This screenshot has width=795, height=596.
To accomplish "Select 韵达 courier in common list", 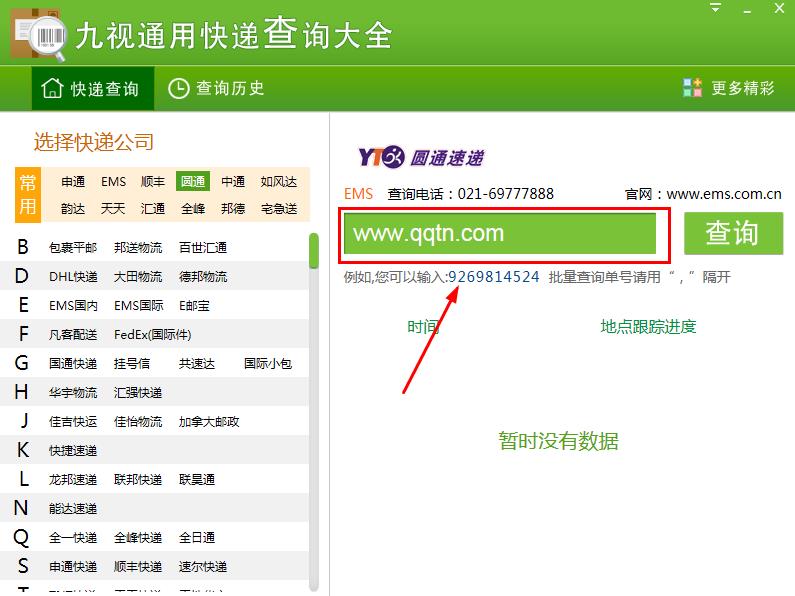I will 73,209.
